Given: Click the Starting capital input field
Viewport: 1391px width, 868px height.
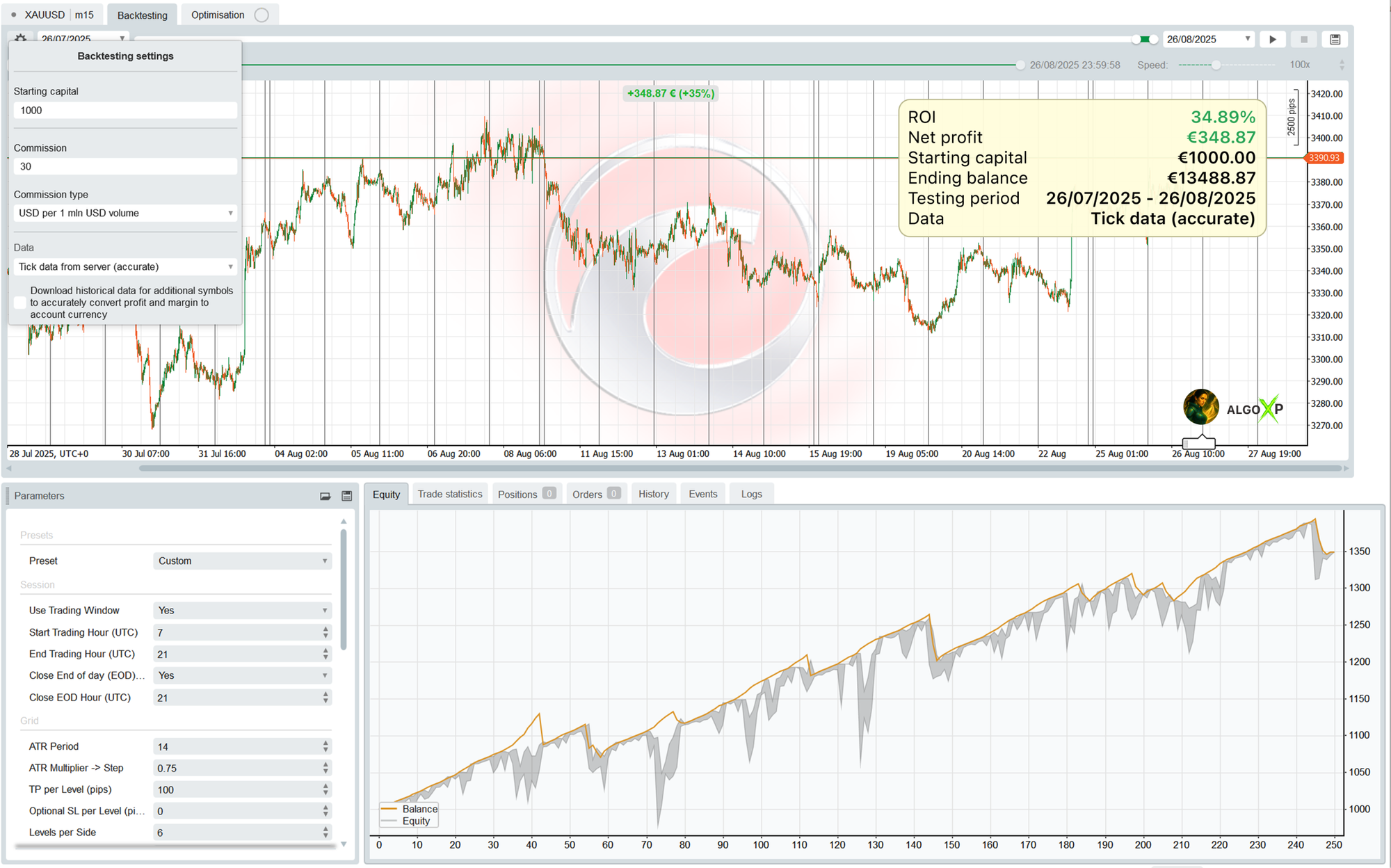Looking at the screenshot, I should tap(125, 110).
